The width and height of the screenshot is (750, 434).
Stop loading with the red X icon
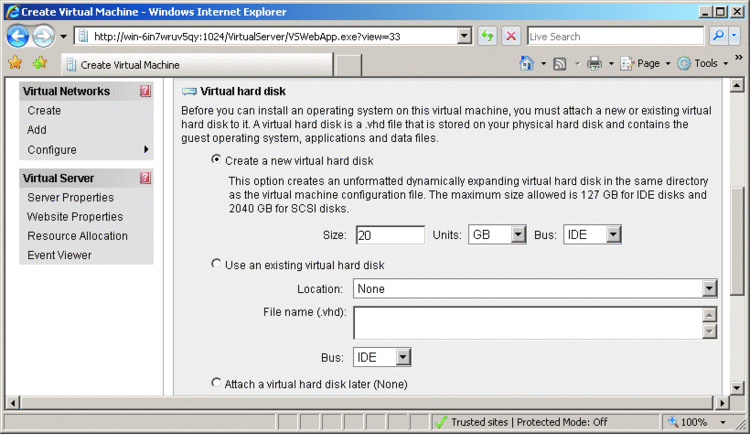click(511, 36)
